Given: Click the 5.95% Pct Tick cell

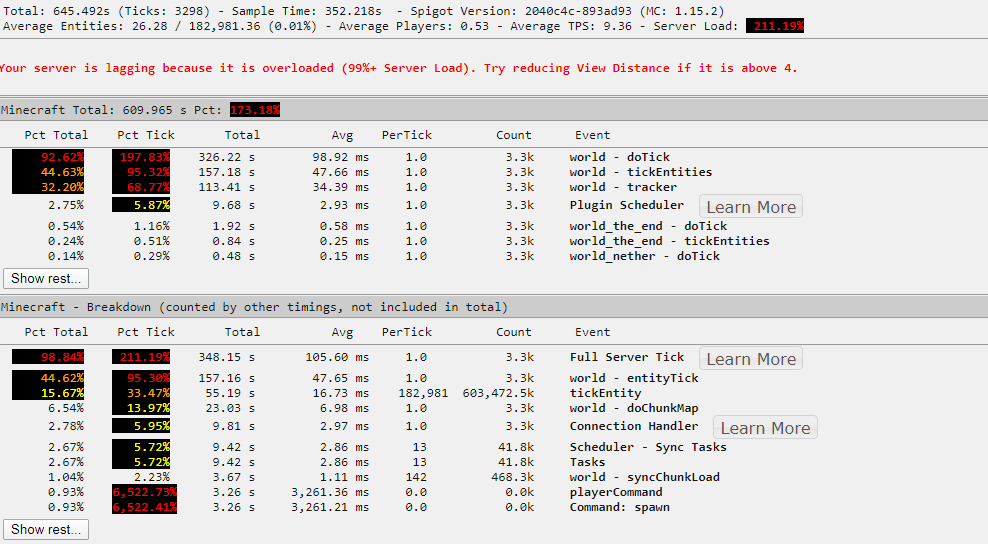Looking at the screenshot, I should point(141,425).
